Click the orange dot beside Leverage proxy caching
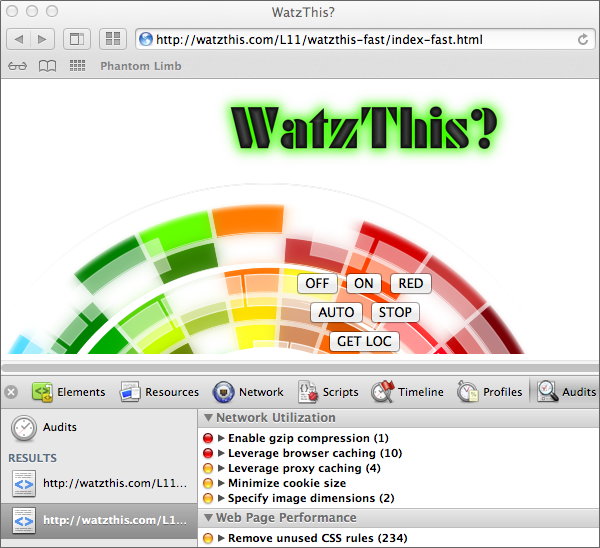This screenshot has height=548, width=600. [208, 468]
